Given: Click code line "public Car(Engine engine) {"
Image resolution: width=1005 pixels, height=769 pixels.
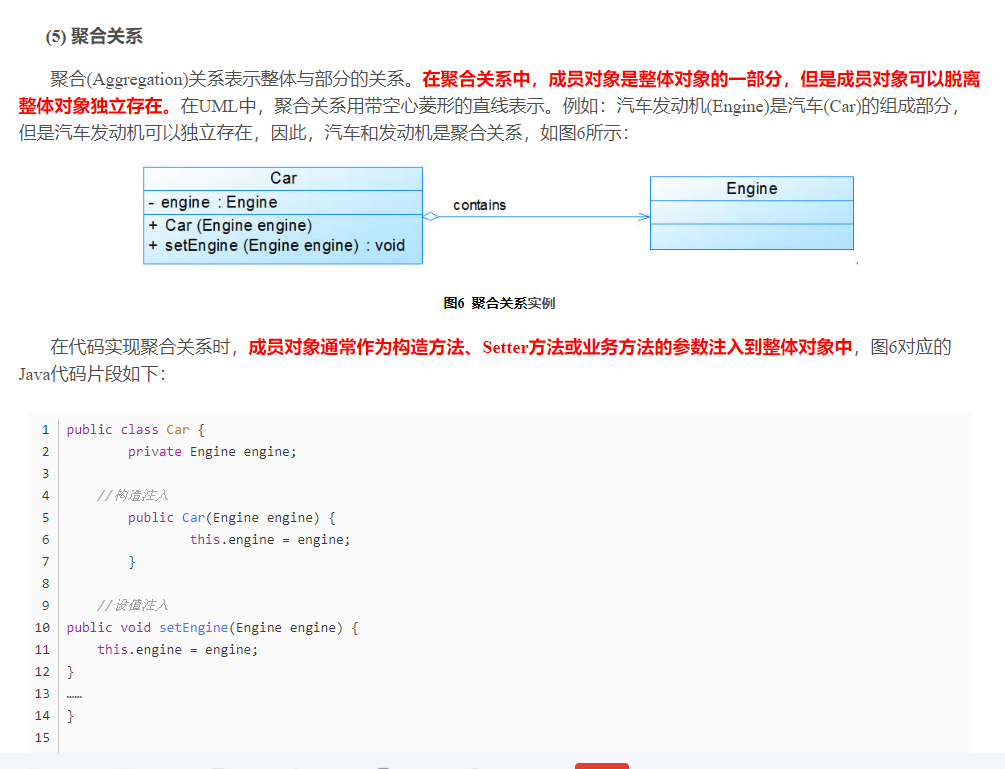Looking at the screenshot, I should point(231,518).
